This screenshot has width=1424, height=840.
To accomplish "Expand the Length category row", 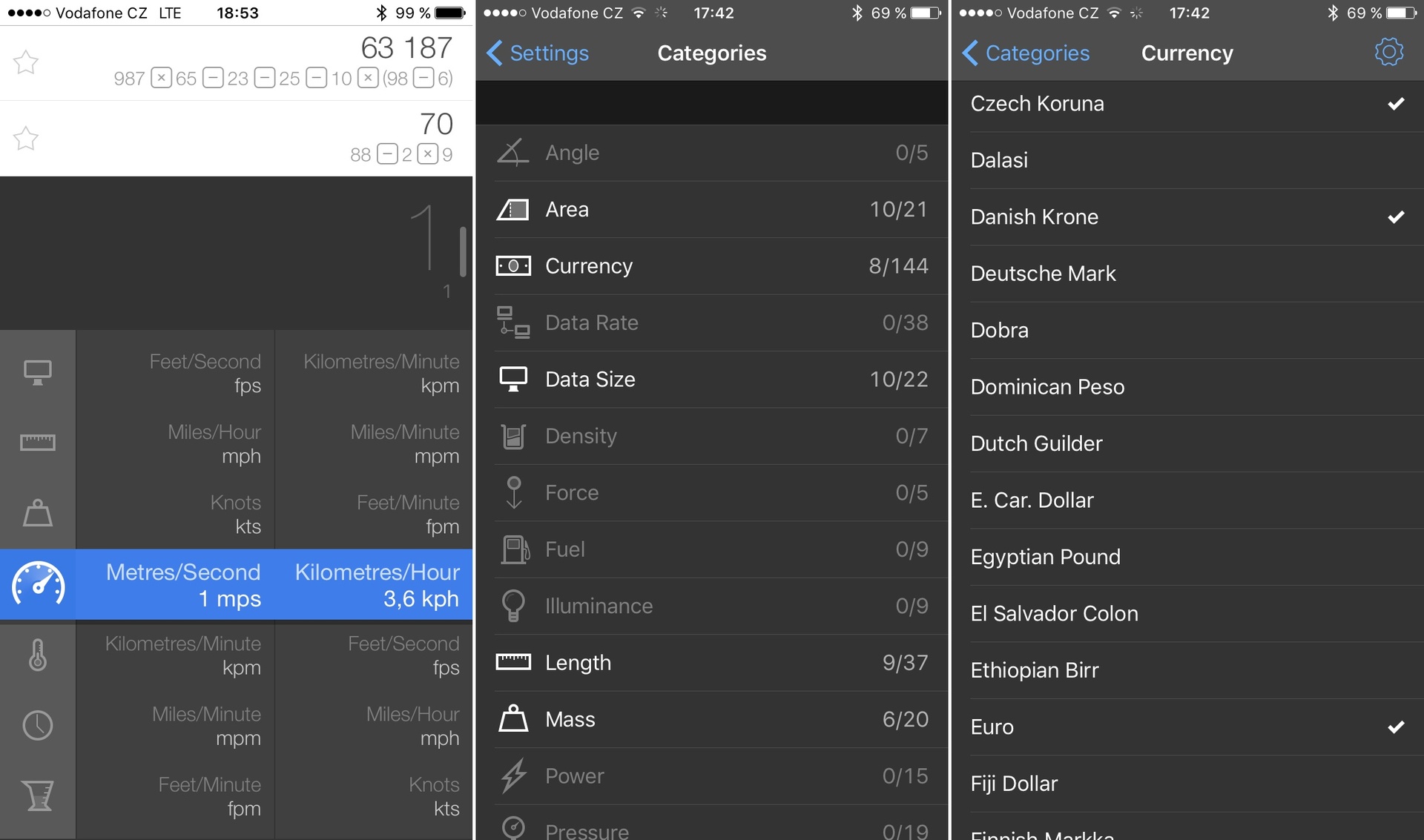I will (712, 663).
